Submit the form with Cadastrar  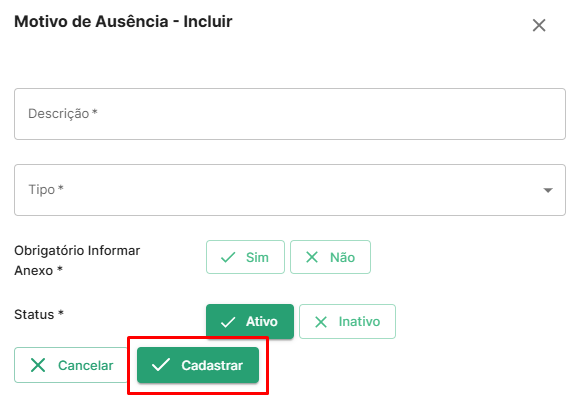pyautogui.click(x=198, y=365)
